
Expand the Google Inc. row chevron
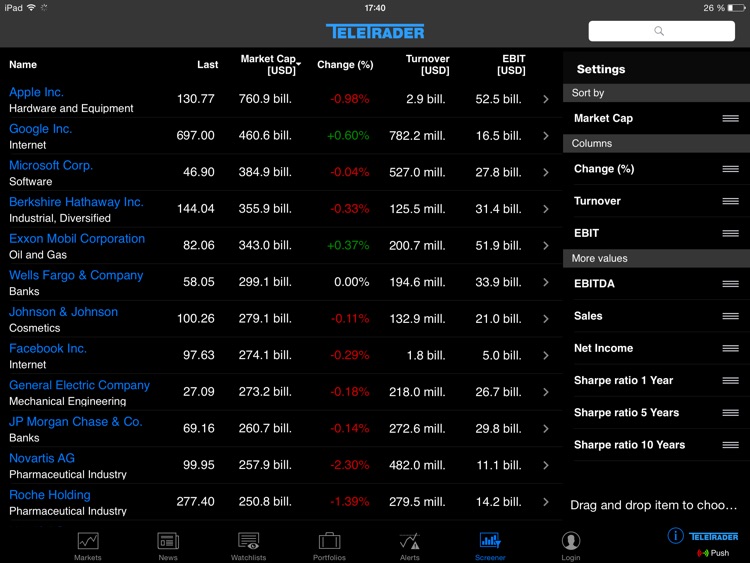(x=546, y=136)
